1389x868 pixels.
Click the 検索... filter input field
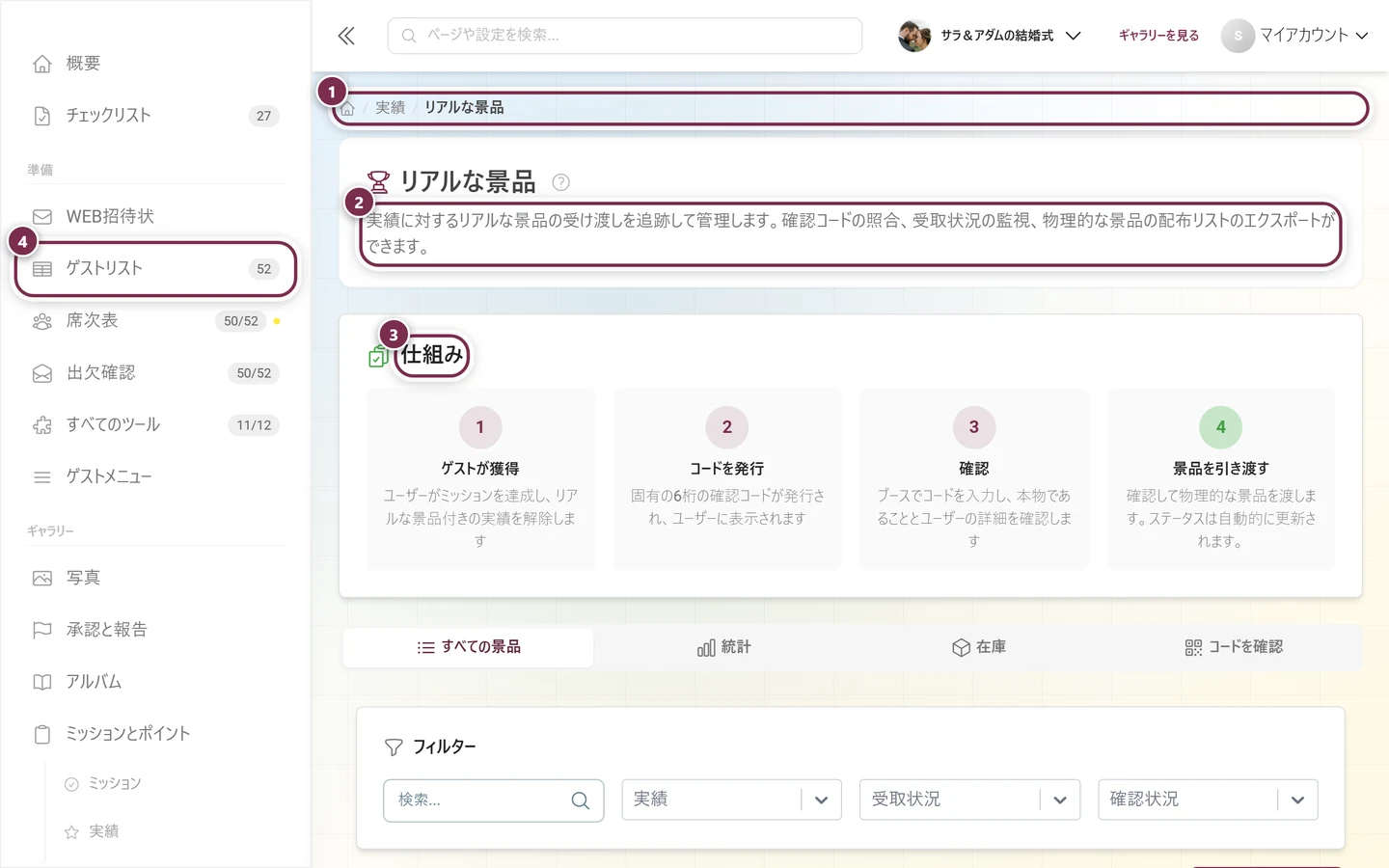pyautogui.click(x=494, y=800)
